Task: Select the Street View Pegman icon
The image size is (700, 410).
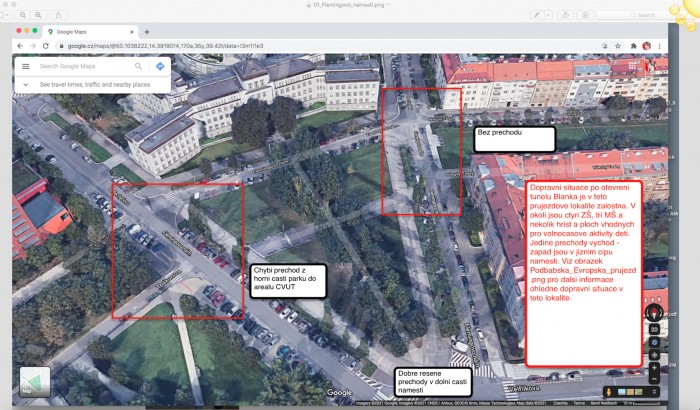Action: pos(608,392)
